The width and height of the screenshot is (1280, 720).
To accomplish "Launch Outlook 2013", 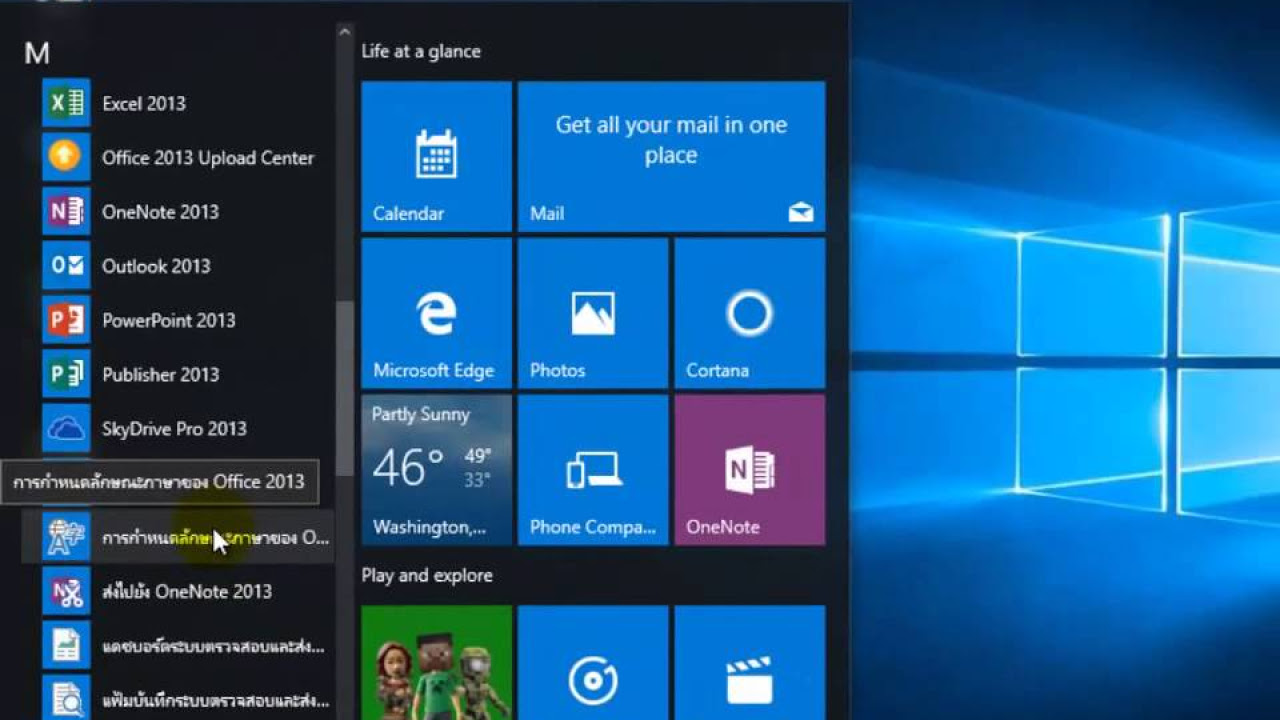I will pyautogui.click(x=178, y=265).
